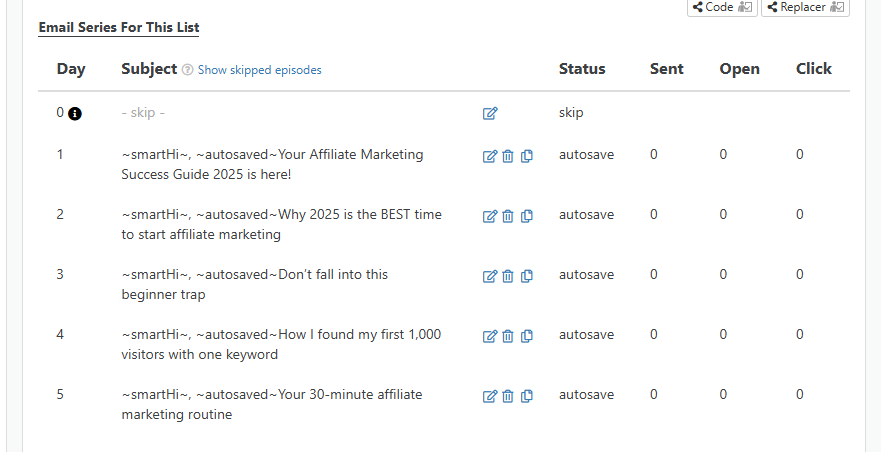Click info icon beside day 0

[75, 114]
